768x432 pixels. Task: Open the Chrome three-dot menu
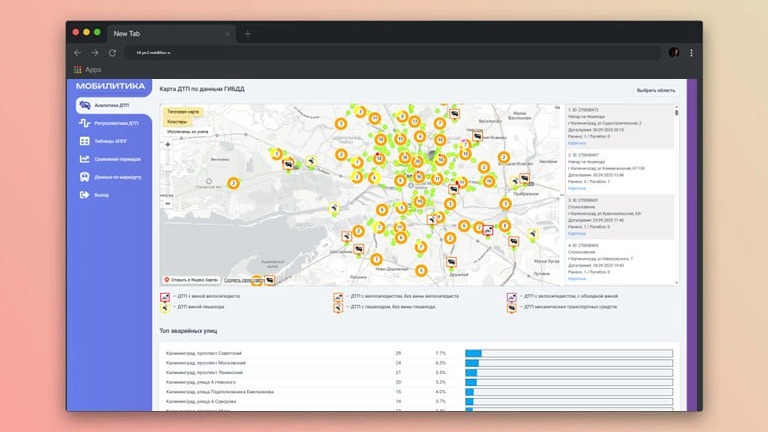(x=691, y=52)
